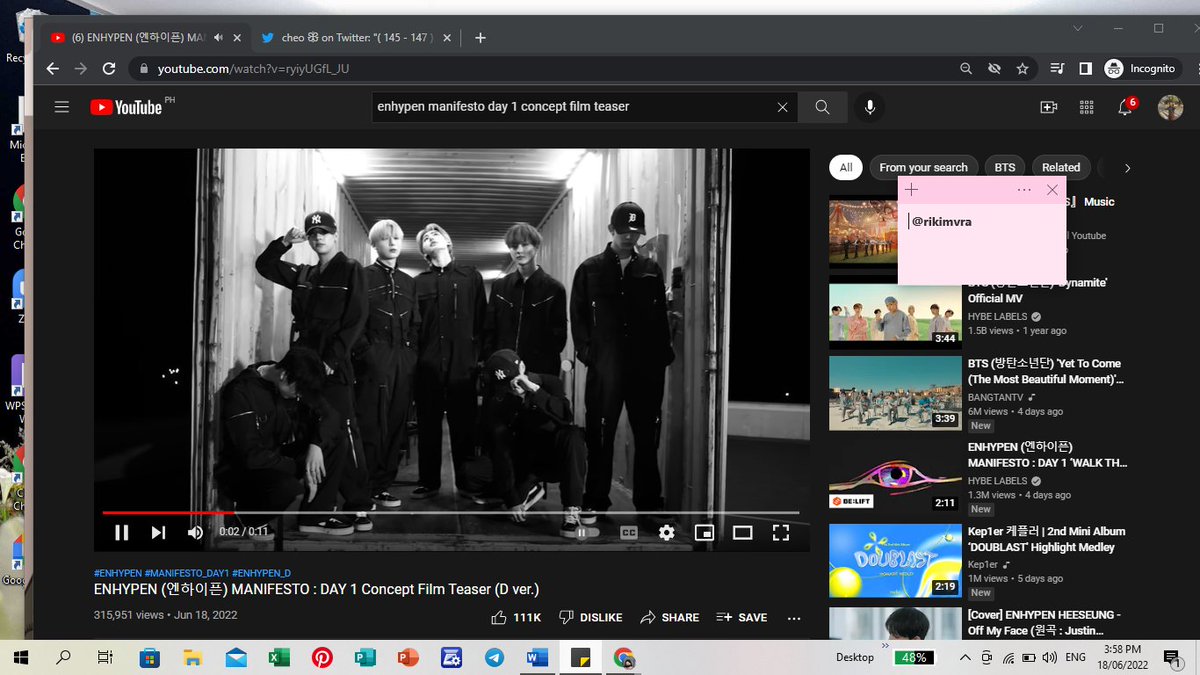Open the Chrome tab search dropdown arrow
The height and width of the screenshot is (675, 1200).
pos(1077,28)
